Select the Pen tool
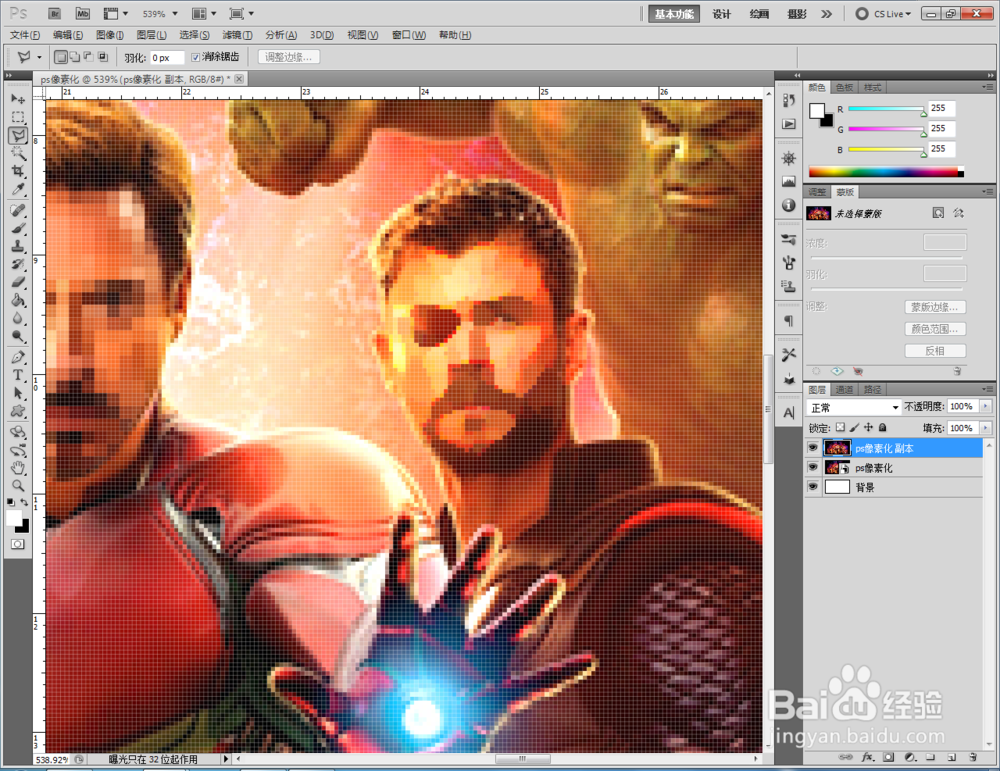This screenshot has height=771, width=1000. click(x=18, y=357)
